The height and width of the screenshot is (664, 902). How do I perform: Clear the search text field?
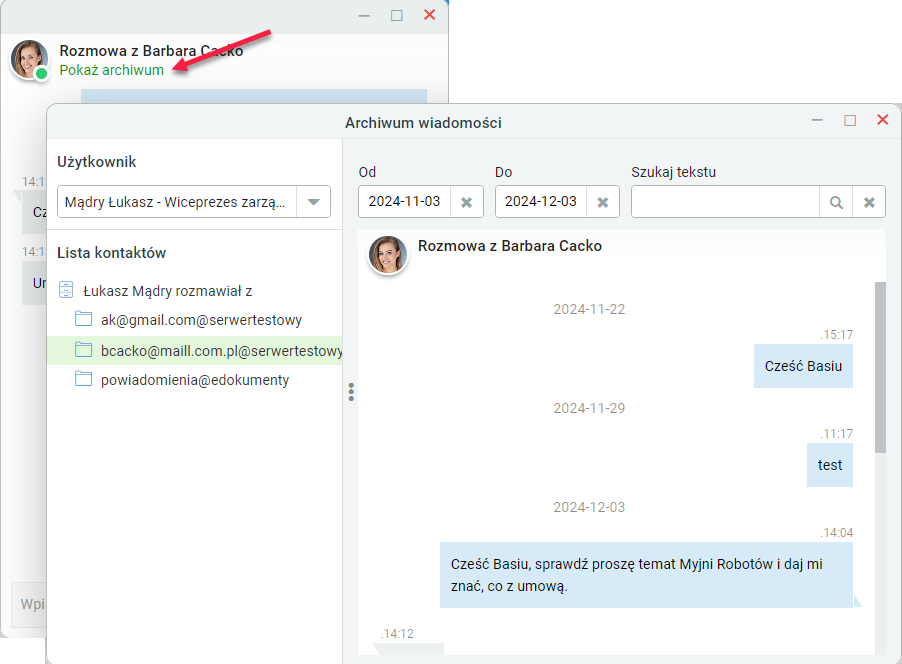pos(869,202)
